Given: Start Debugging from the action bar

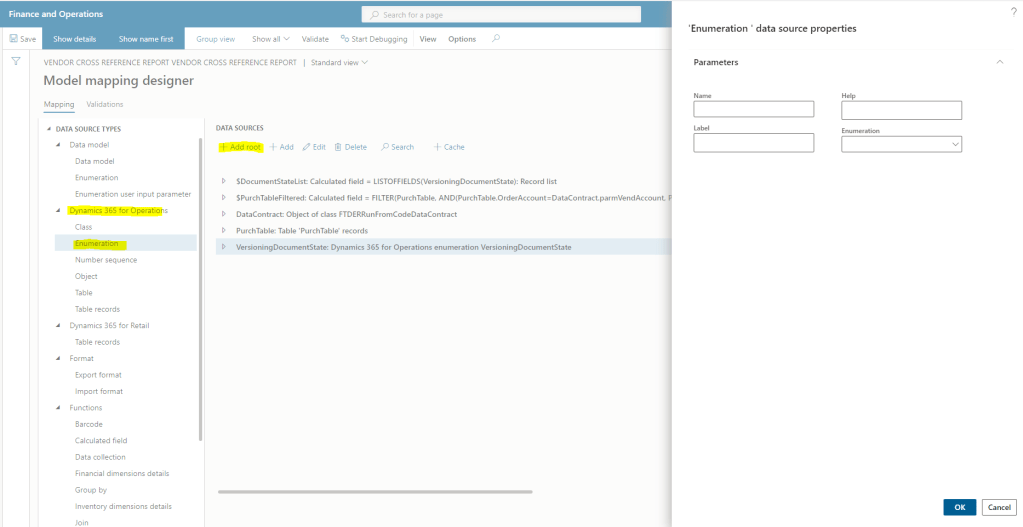Looking at the screenshot, I should [x=374, y=39].
